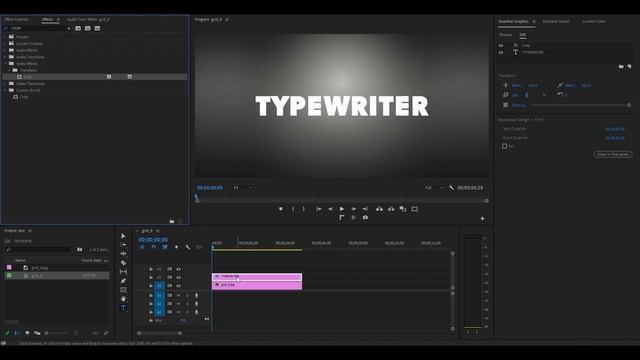
Task: Filter effects by Accelerated Effects icon
Action: (x=78, y=28)
